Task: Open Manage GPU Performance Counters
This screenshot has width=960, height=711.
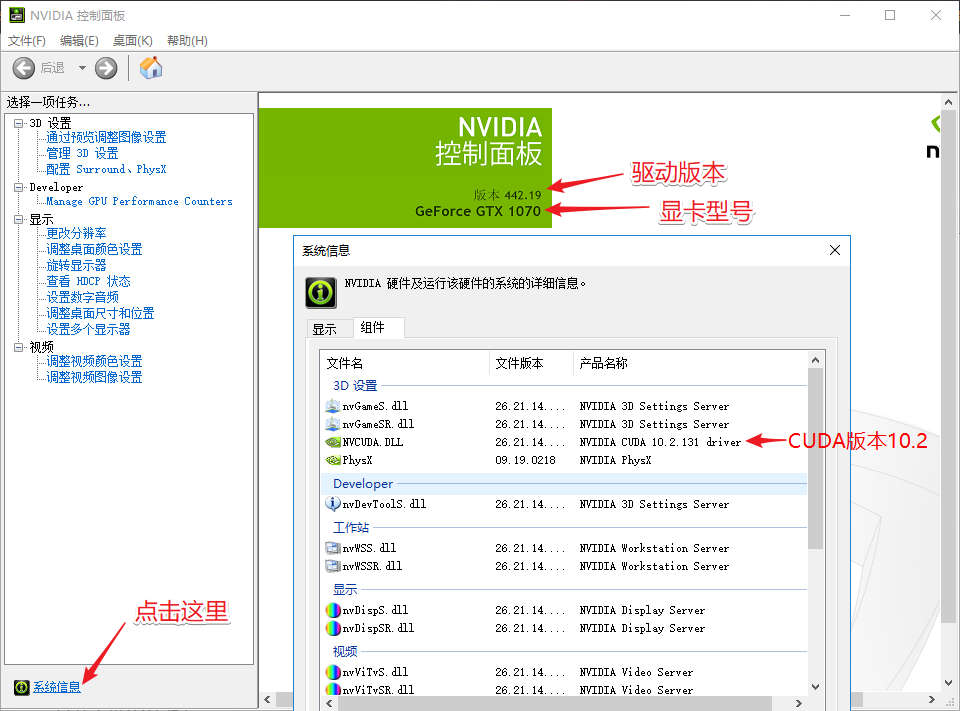Action: pos(140,201)
